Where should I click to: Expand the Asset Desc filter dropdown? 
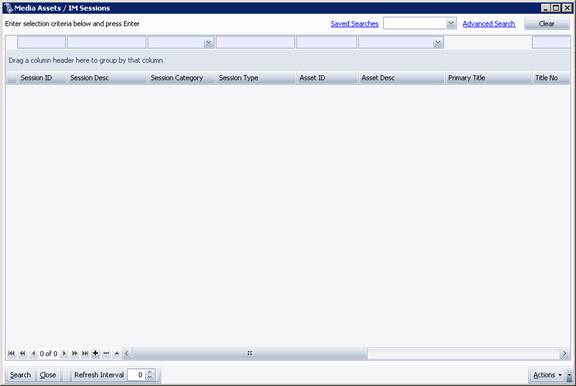(437, 43)
